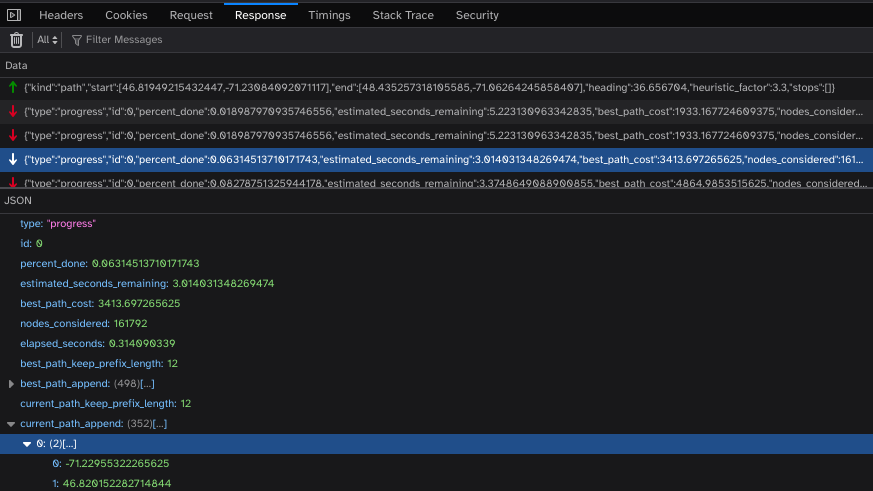The image size is (873, 491).
Task: Click the white received arrow on selected message
Action: coord(13,159)
